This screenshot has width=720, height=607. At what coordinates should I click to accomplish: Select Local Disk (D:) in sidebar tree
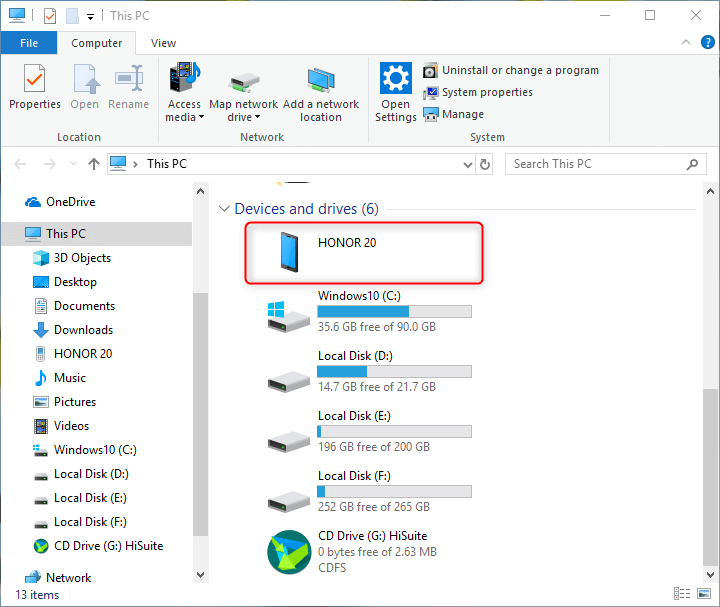point(81,474)
